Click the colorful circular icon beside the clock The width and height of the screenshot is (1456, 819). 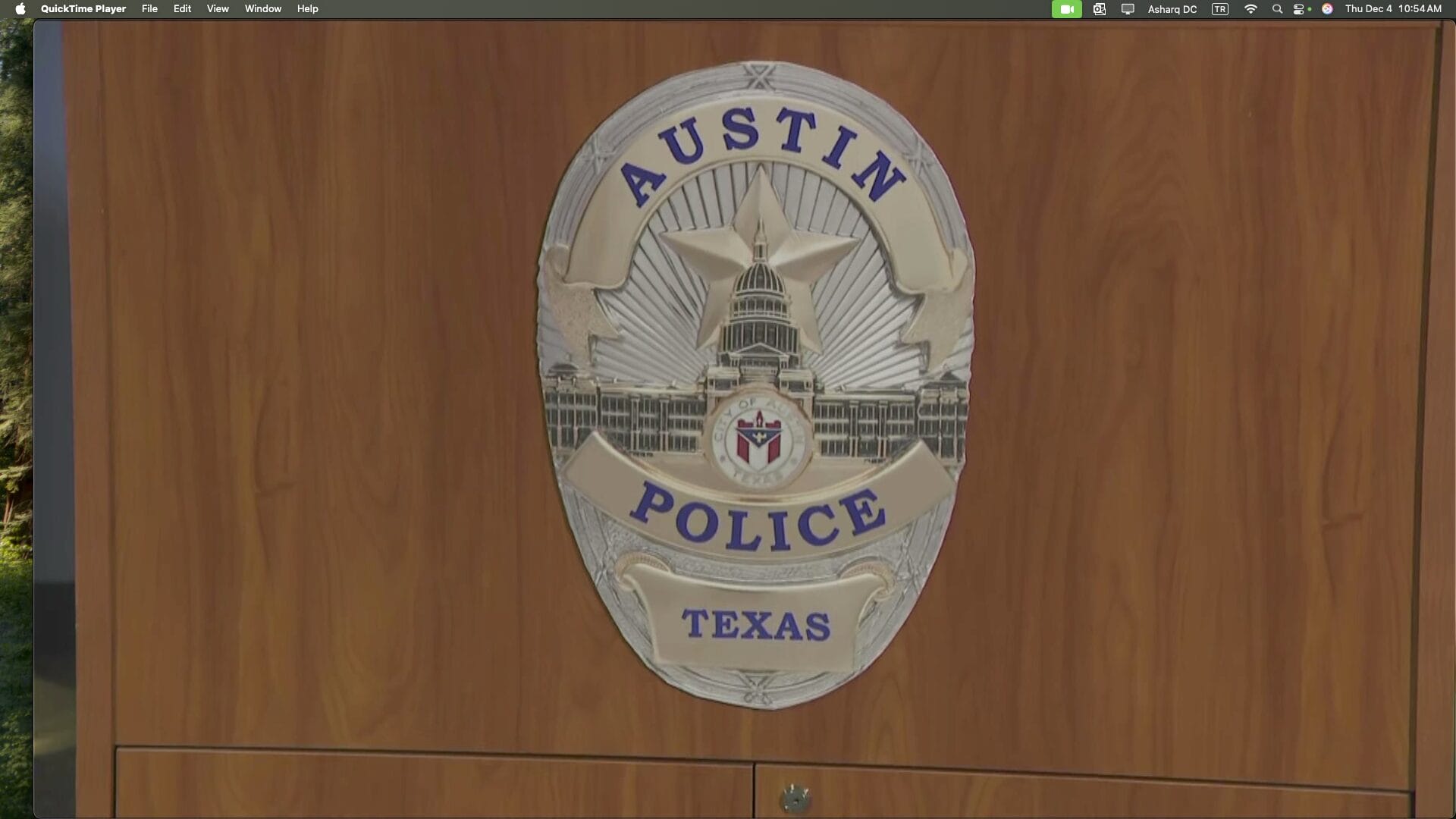point(1328,9)
